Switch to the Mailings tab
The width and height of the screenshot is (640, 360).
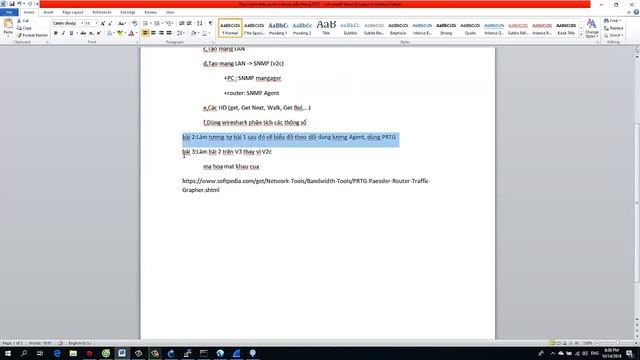pos(128,12)
